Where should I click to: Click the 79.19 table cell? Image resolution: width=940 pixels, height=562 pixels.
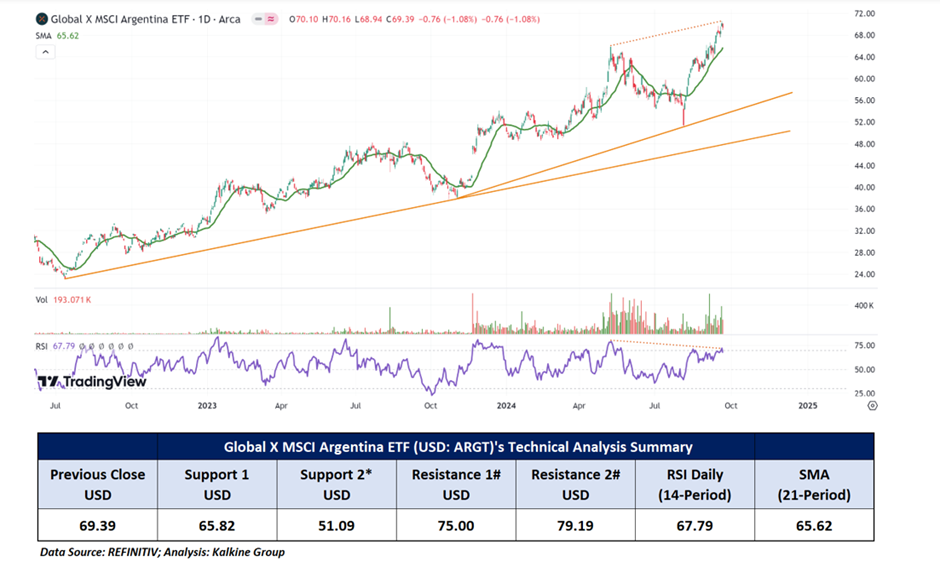[576, 526]
